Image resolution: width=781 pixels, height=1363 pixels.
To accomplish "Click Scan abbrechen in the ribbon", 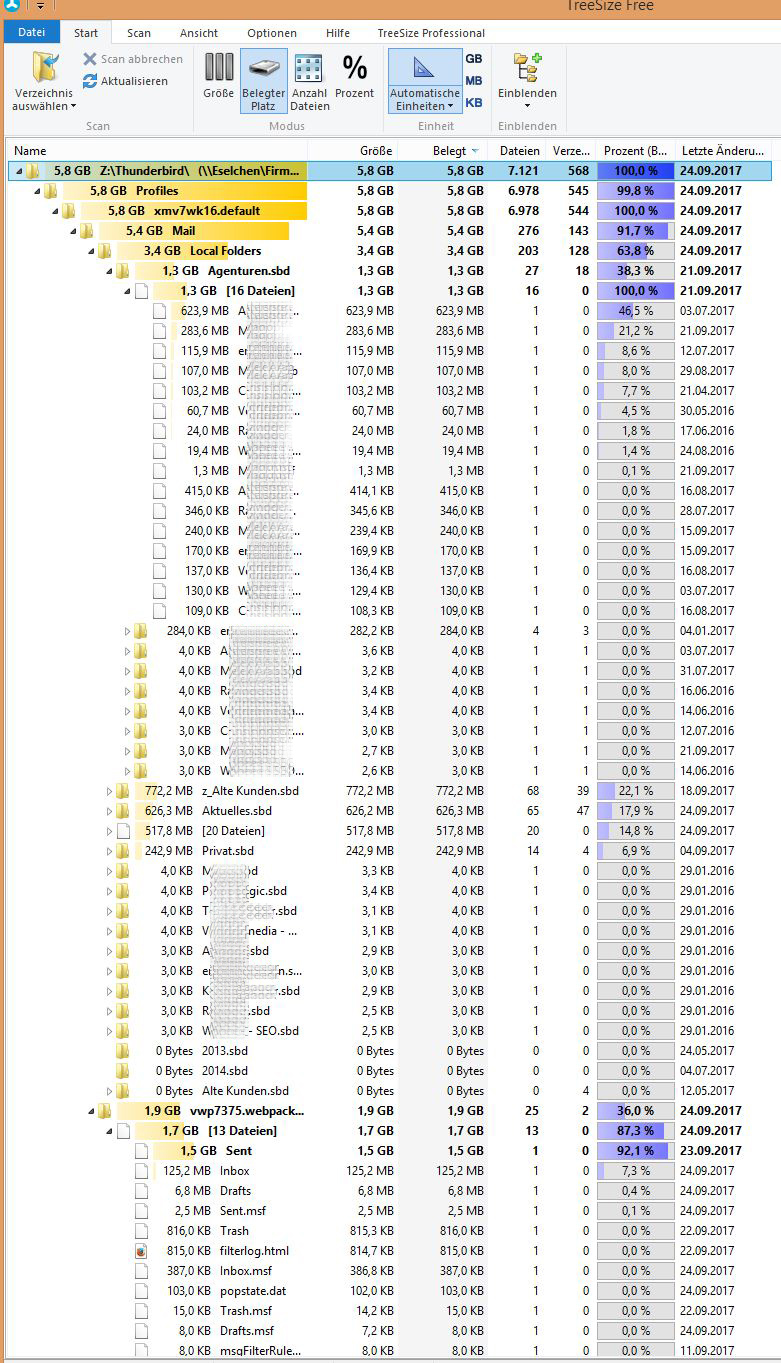I will coord(133,59).
